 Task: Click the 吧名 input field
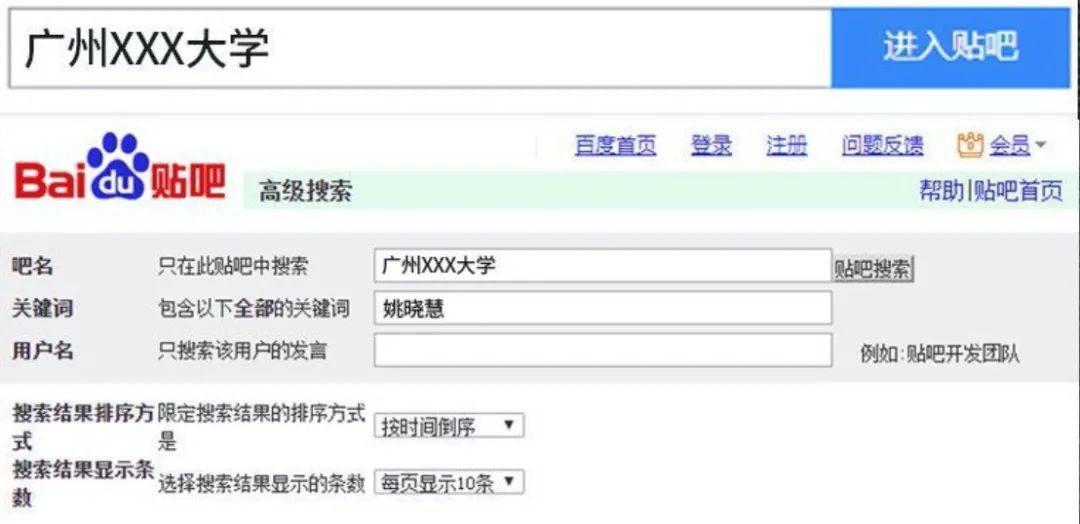coord(603,266)
